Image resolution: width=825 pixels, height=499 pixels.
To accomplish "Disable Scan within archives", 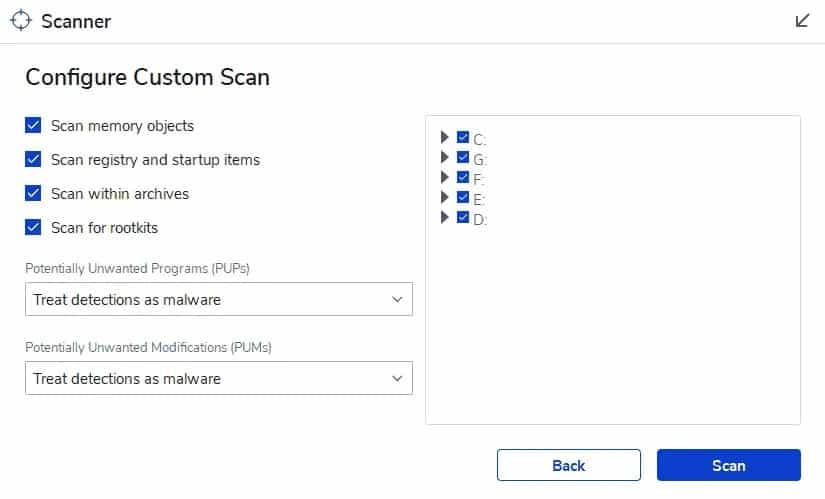I will [x=33, y=194].
